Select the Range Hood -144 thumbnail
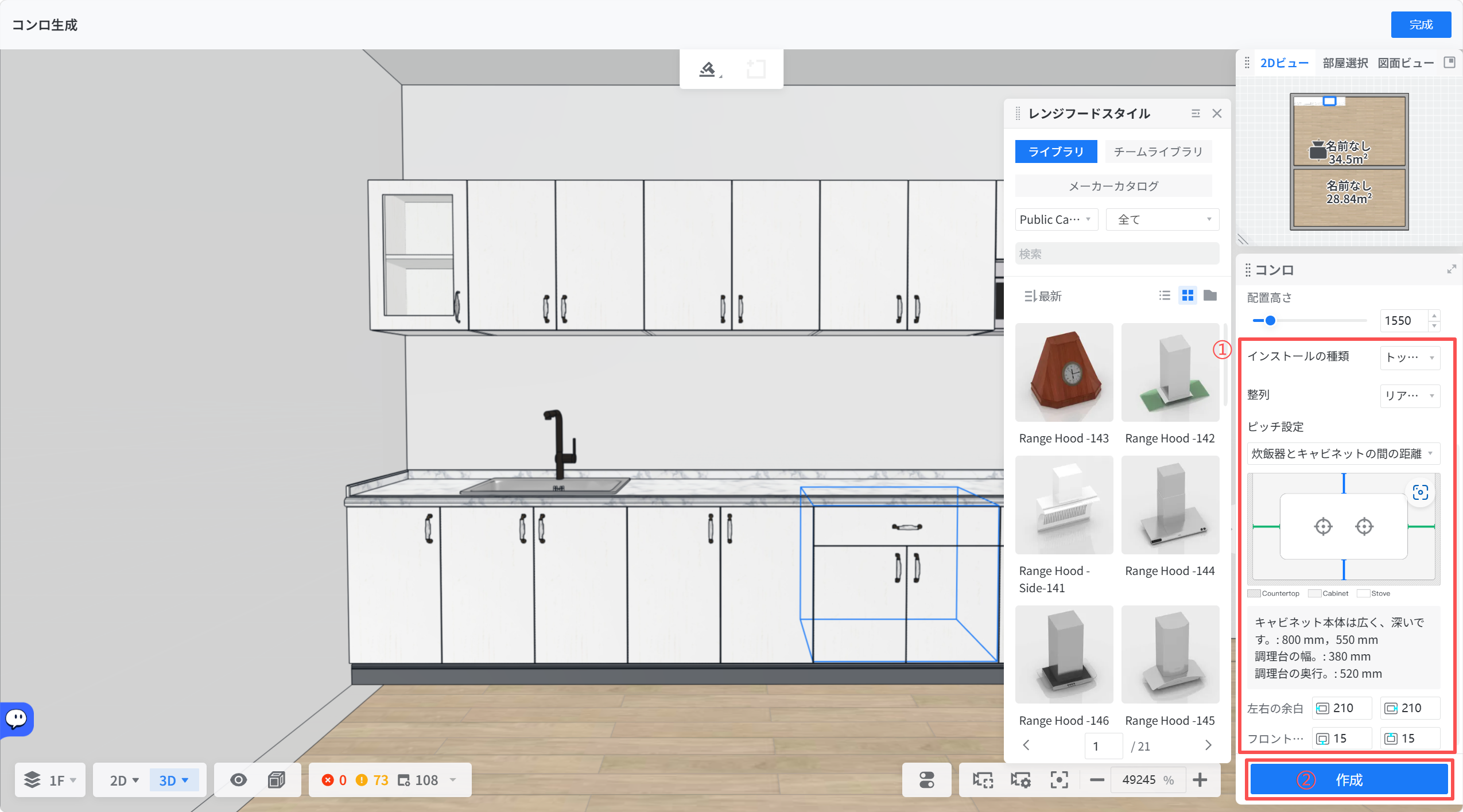This screenshot has width=1463, height=812. click(x=1170, y=505)
